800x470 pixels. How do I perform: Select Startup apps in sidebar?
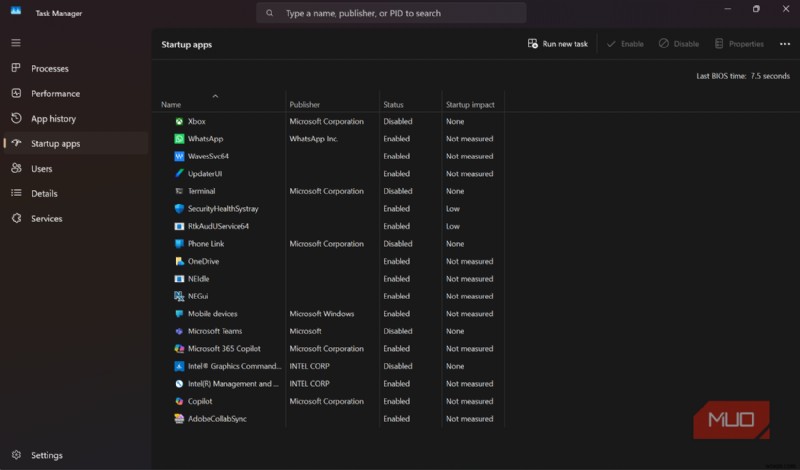click(76, 143)
